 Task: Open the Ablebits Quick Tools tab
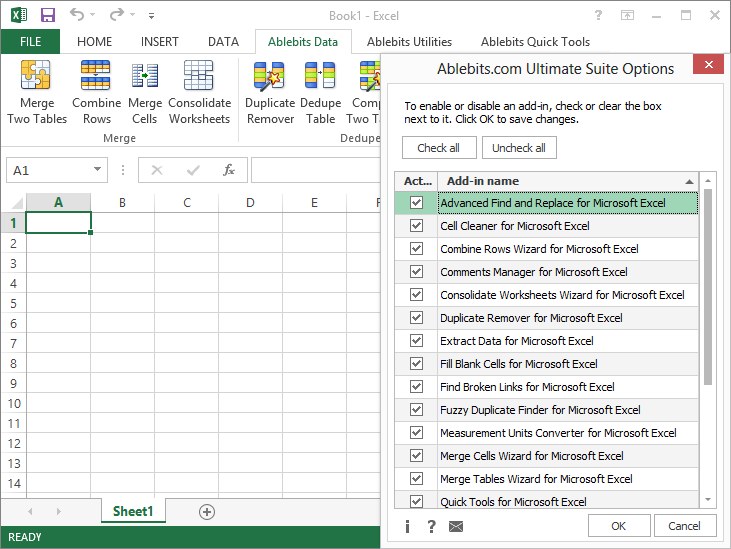click(535, 41)
